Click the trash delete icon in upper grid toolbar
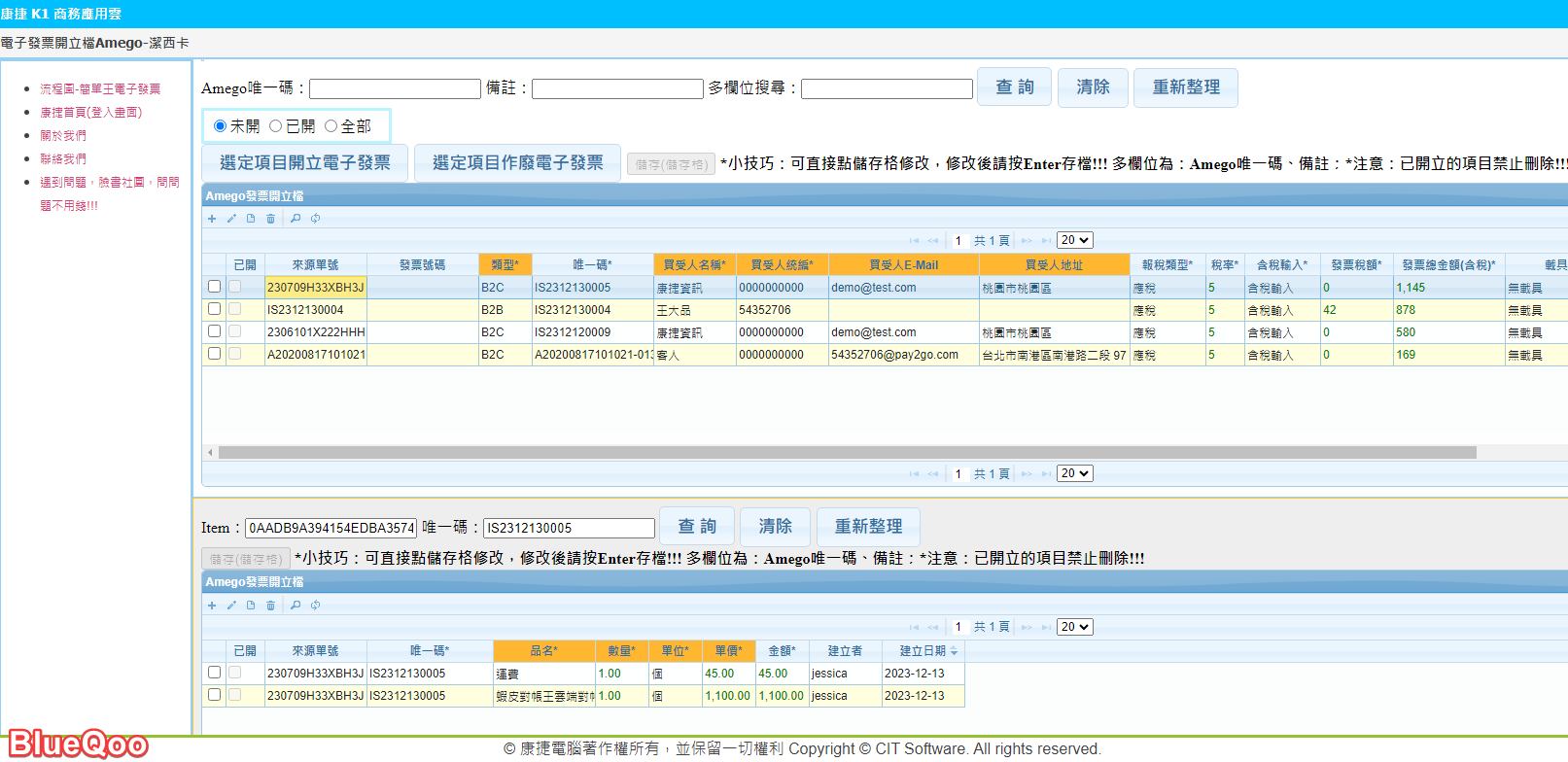 pos(270,219)
